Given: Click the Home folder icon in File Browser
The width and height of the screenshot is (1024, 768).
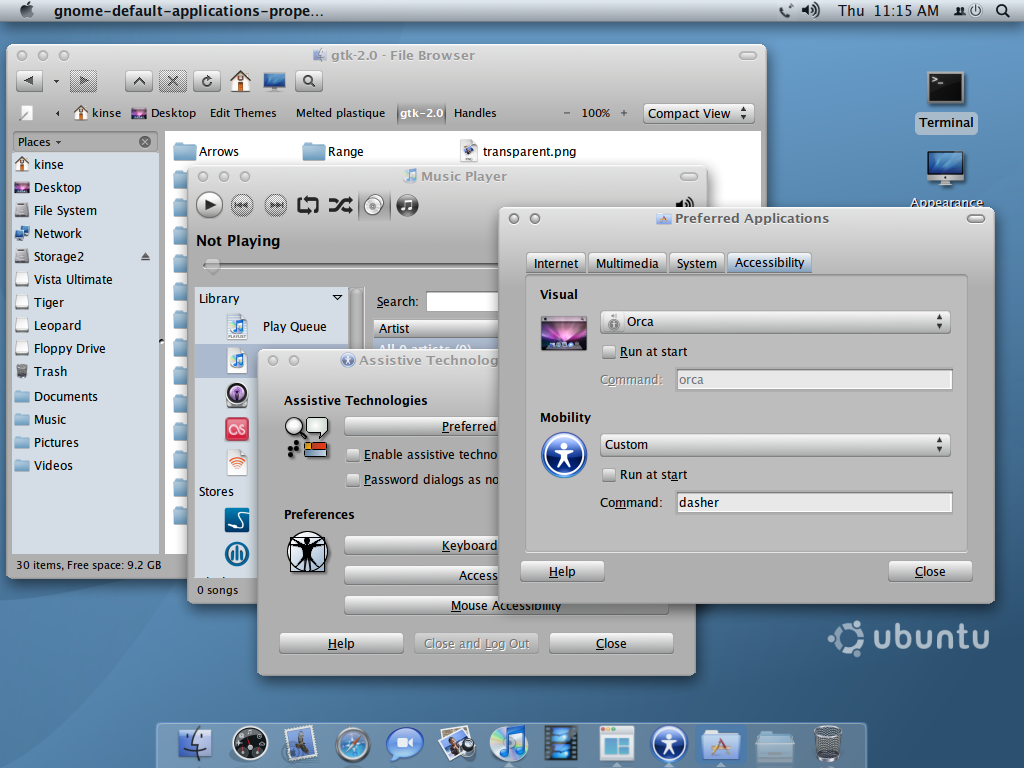Looking at the screenshot, I should point(240,81).
